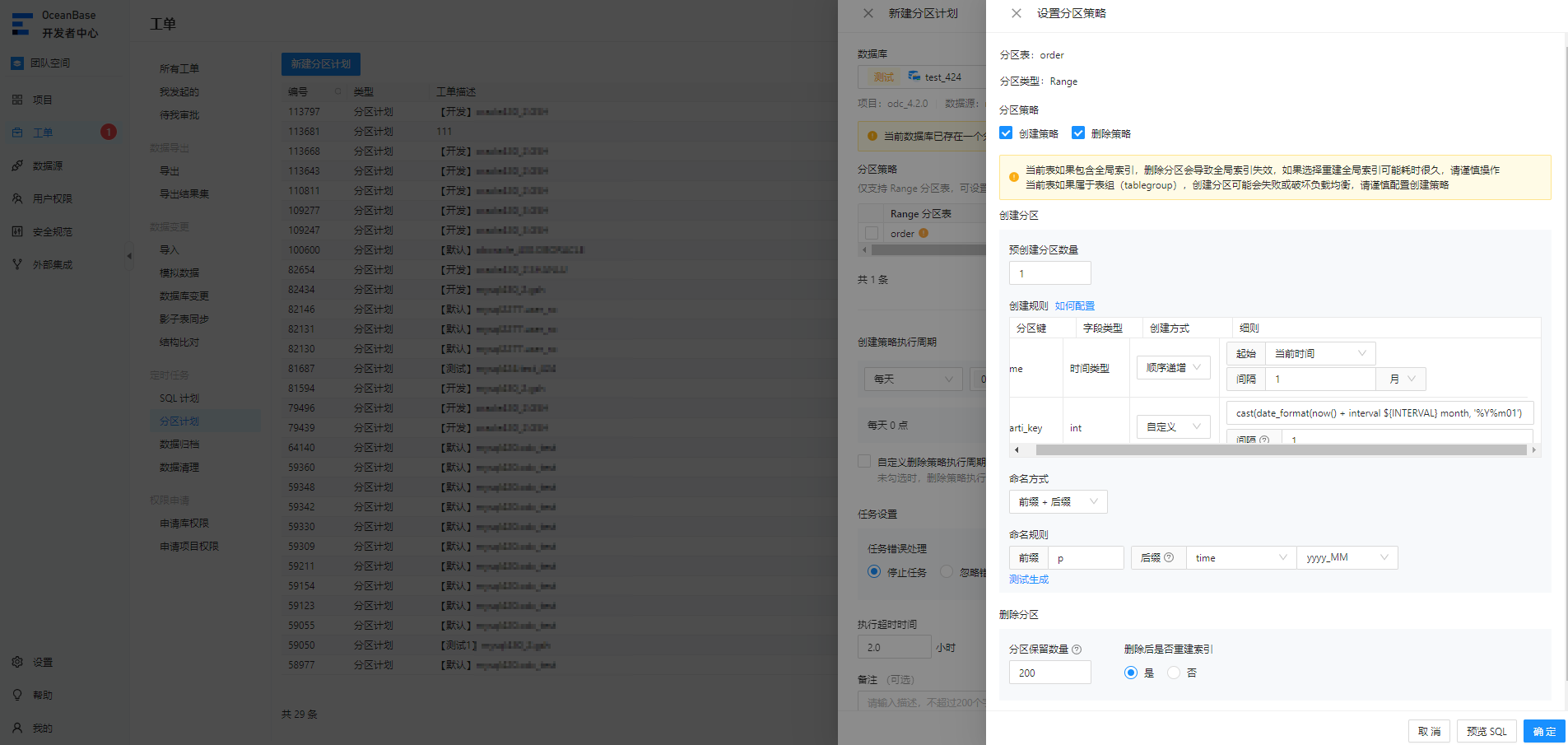Click the 后缀 help question-mark icon
This screenshot has height=745, width=1568.
pyautogui.click(x=1169, y=557)
